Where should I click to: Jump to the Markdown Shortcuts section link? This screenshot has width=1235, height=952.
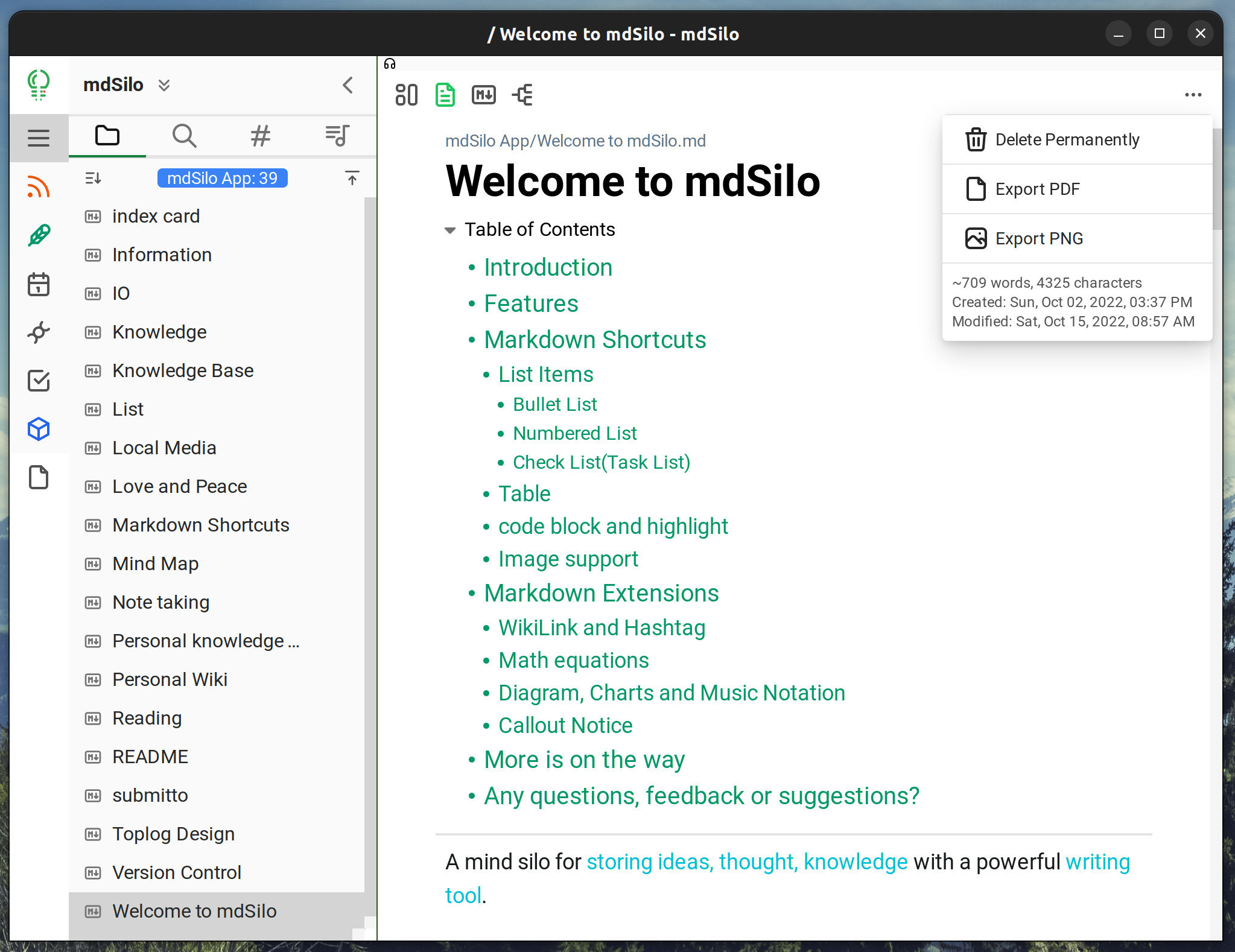(594, 340)
